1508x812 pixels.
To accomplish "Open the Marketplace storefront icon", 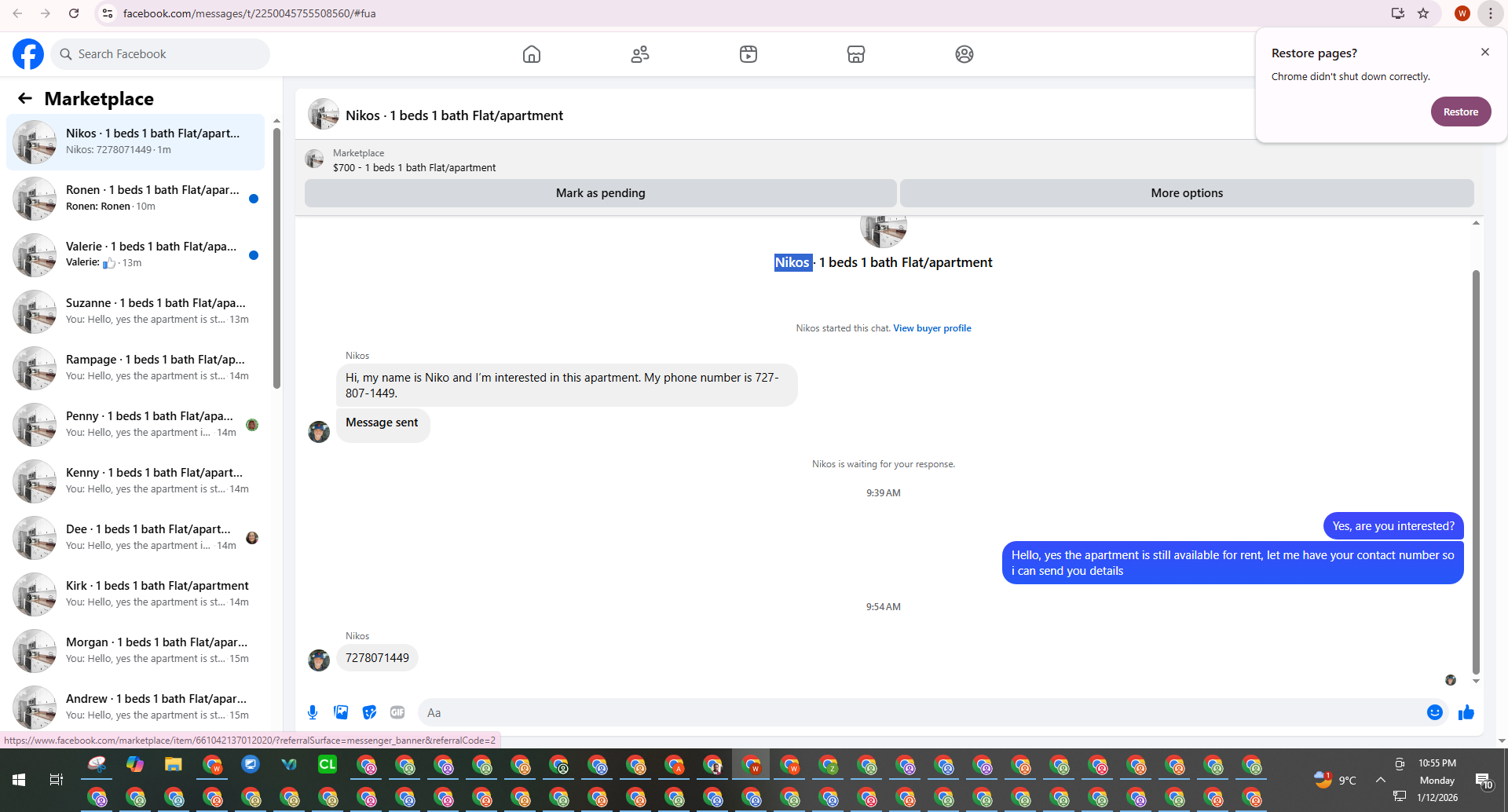I will coord(856,54).
